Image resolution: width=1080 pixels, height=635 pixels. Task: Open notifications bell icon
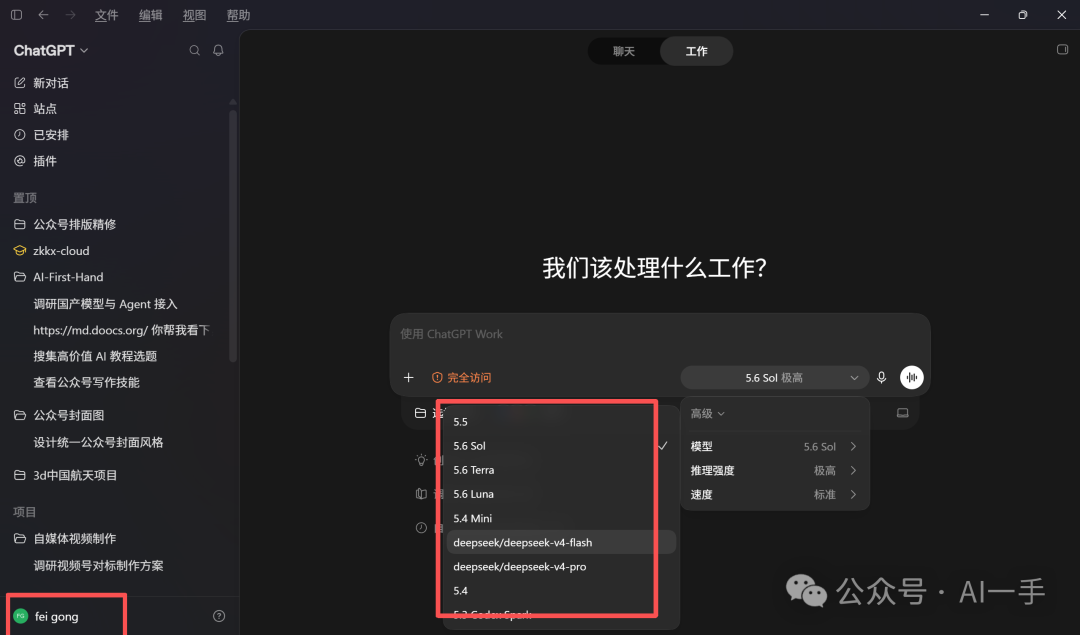(x=218, y=50)
